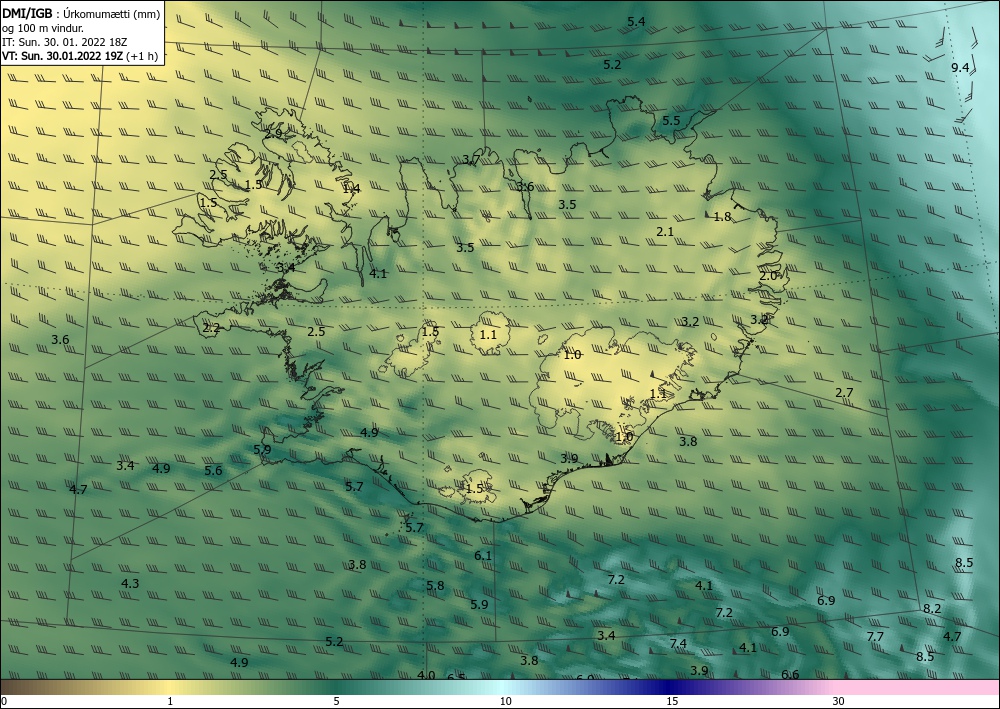Viewport: 1000px width, 709px height.
Task: Select the 6.6 value label
Action: tap(790, 675)
